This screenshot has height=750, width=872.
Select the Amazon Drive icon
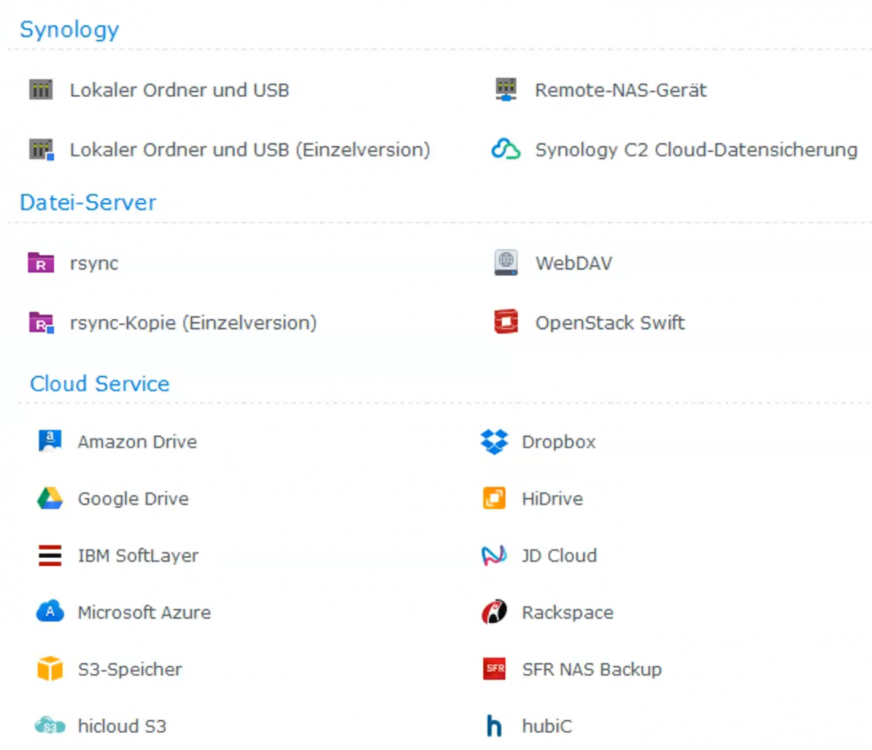(x=49, y=441)
